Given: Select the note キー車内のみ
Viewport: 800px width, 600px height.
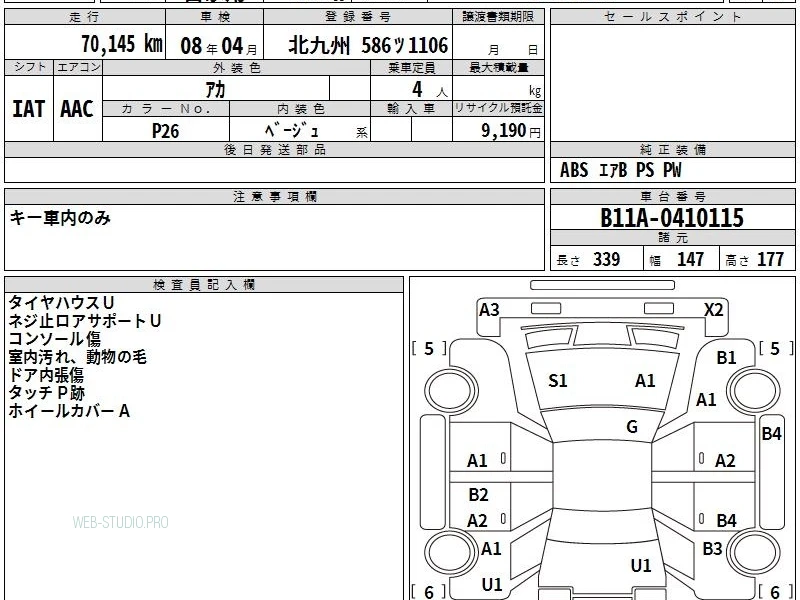Looking at the screenshot, I should (60, 218).
